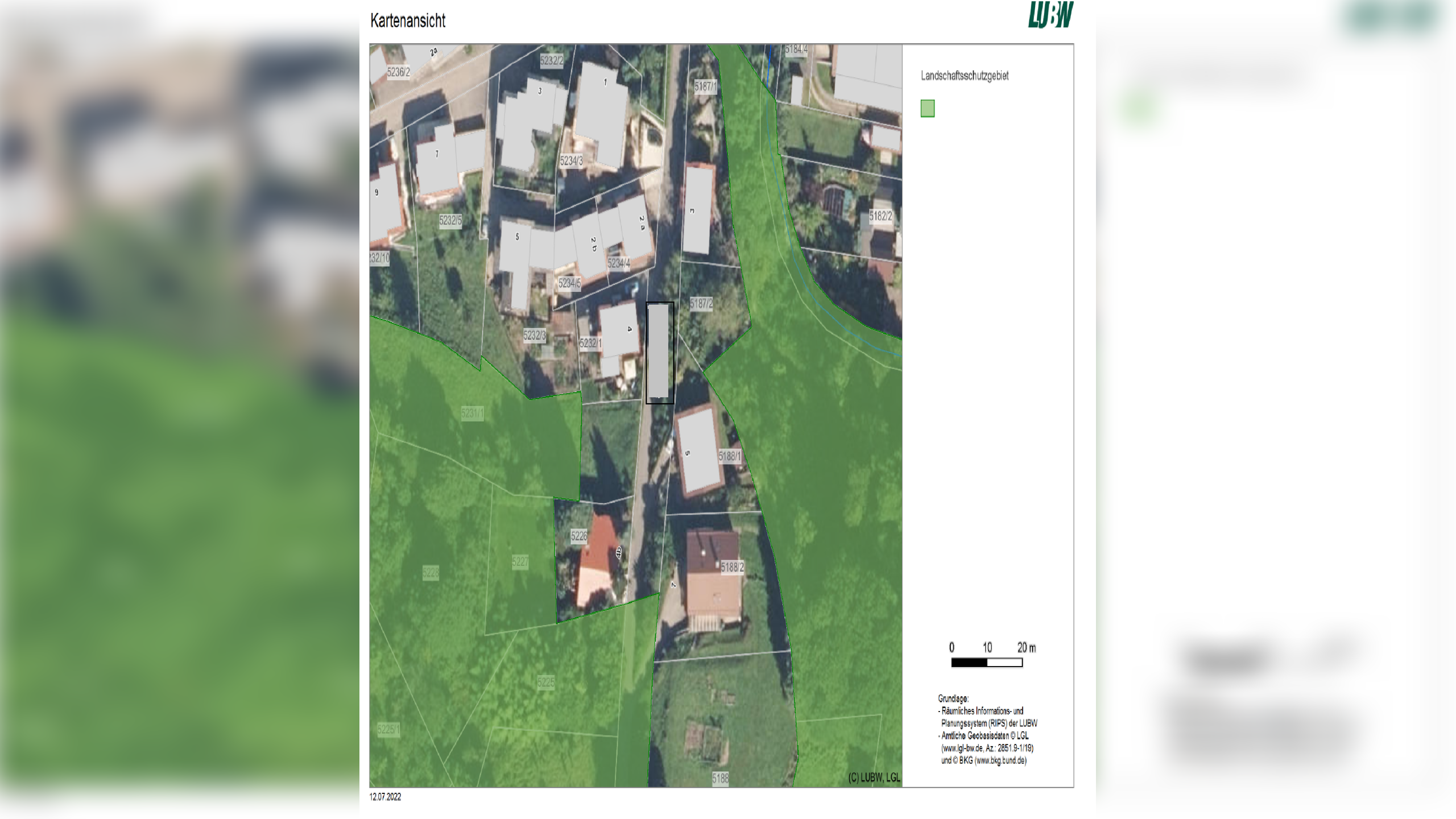The image size is (1456, 819).
Task: Click parcel label 5182/2
Action: click(x=880, y=216)
